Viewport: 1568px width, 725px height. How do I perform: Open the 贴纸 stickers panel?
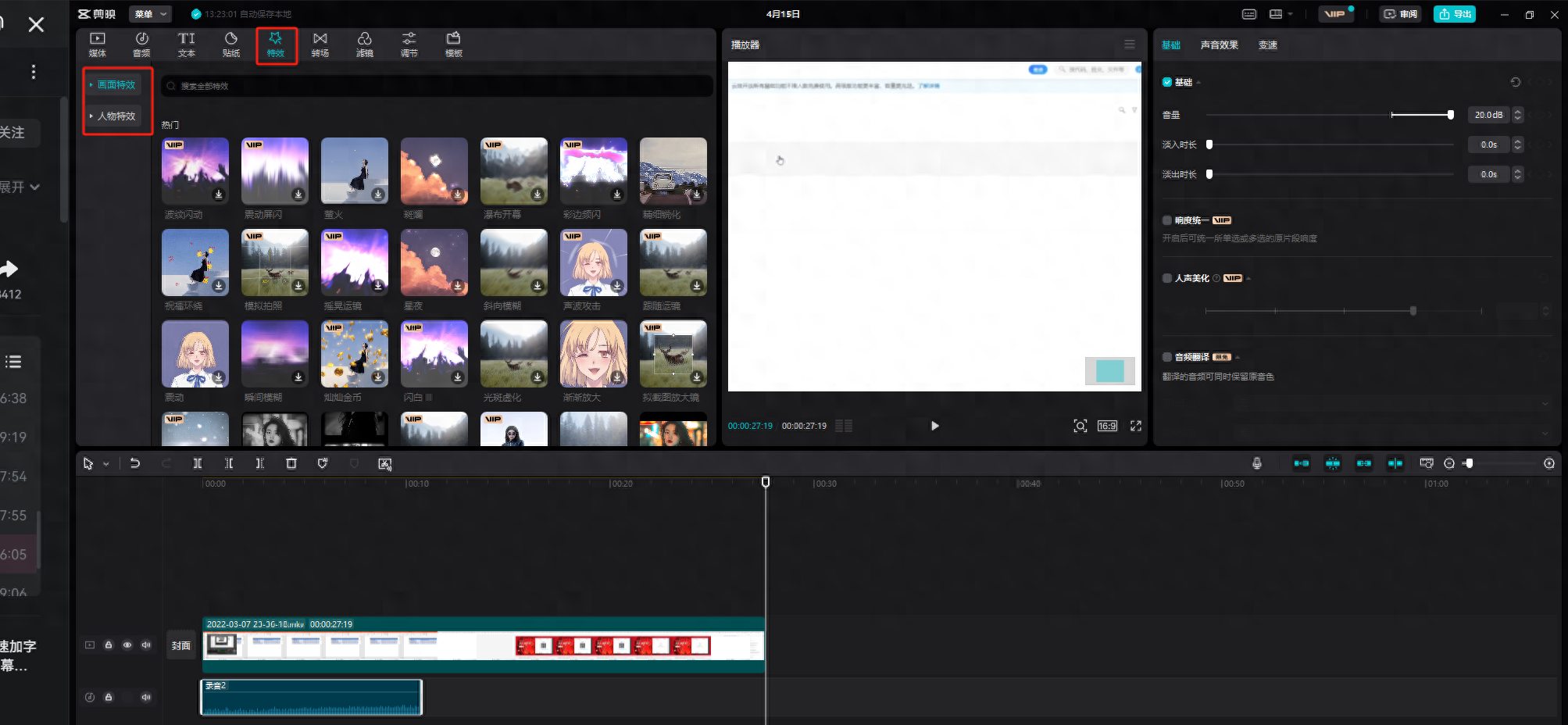[230, 45]
